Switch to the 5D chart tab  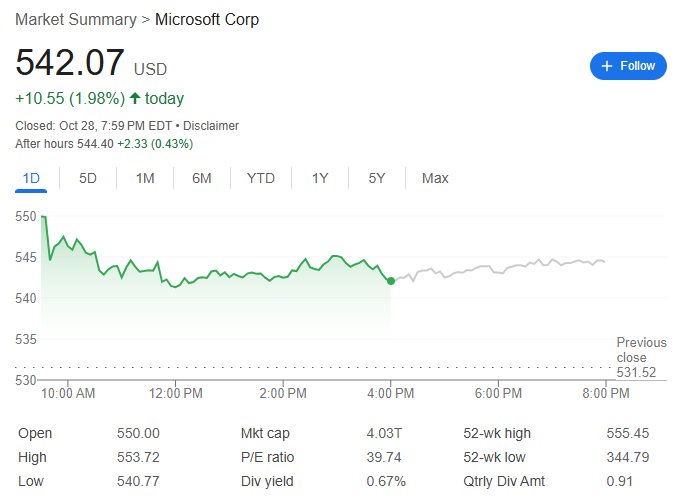point(88,178)
